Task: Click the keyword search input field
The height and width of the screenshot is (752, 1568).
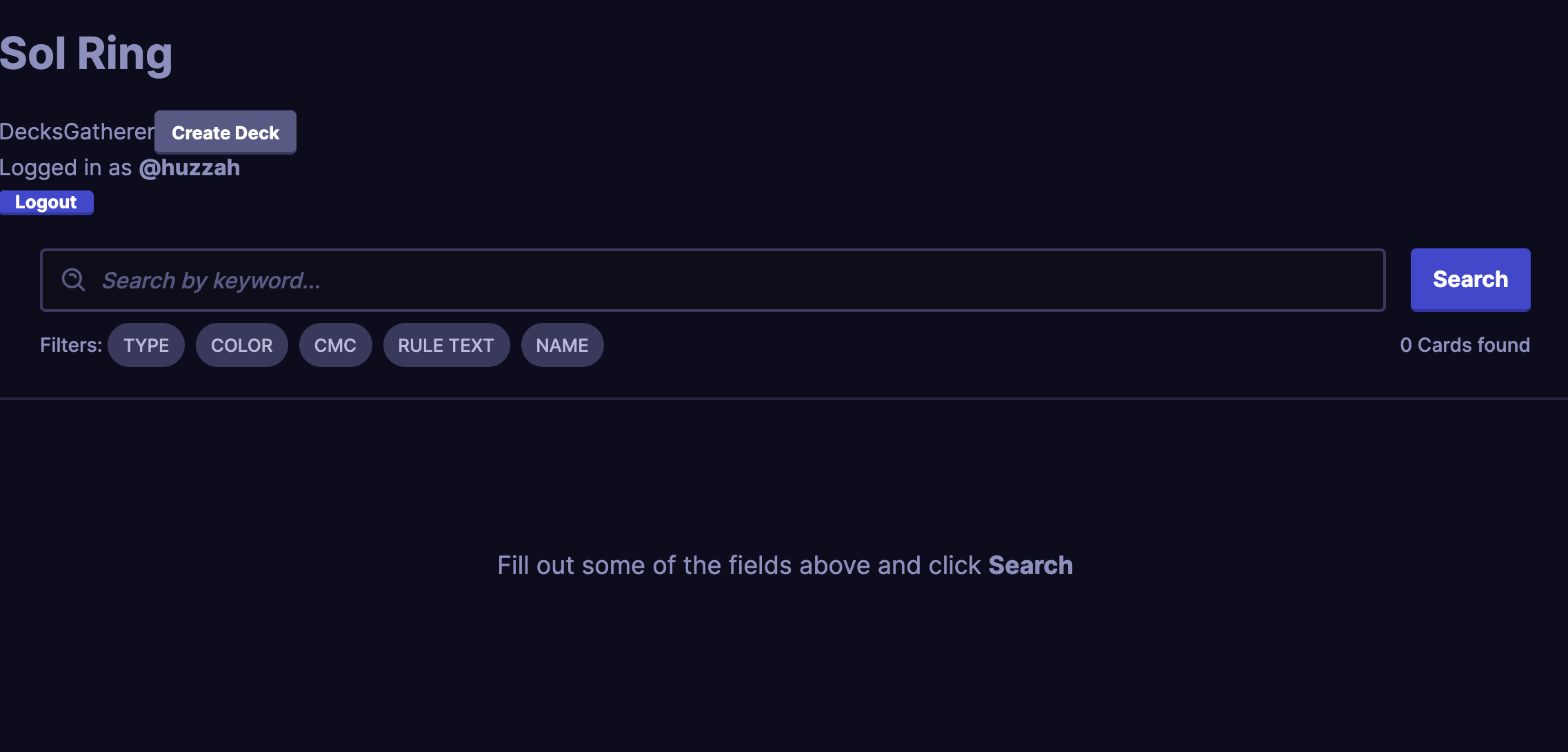Action: [x=712, y=280]
